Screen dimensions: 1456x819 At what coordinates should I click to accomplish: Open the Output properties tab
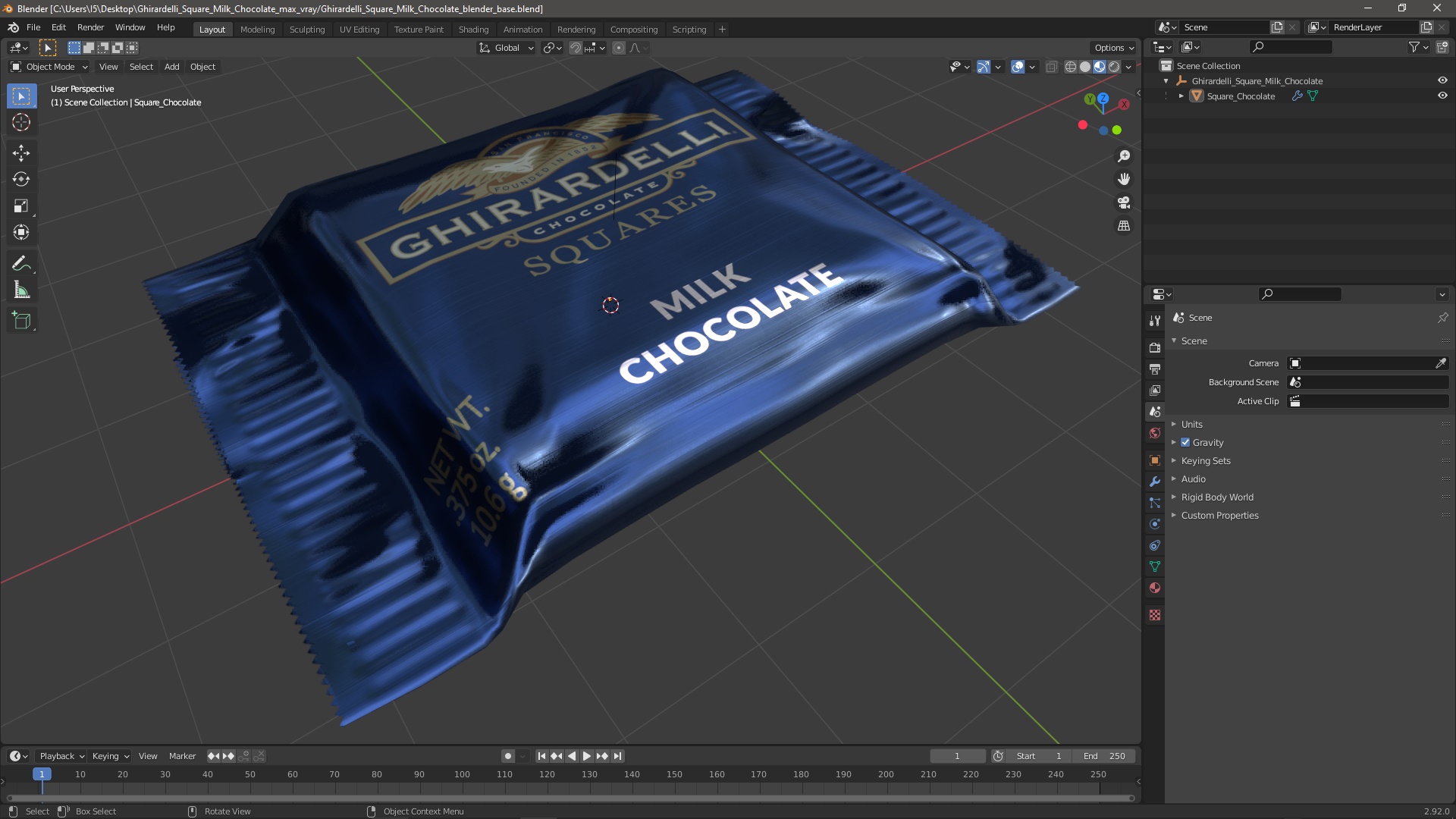(1155, 369)
